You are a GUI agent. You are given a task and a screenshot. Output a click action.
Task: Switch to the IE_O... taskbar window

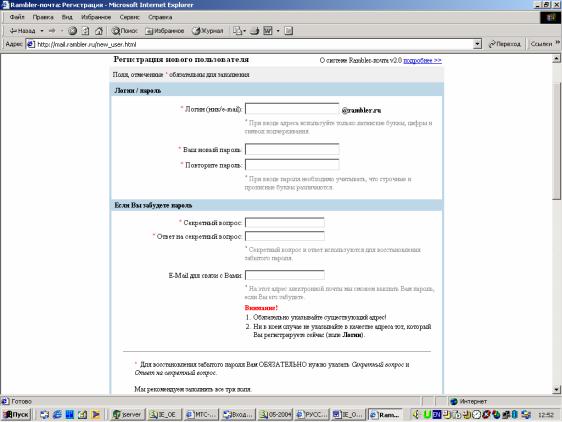click(x=348, y=415)
